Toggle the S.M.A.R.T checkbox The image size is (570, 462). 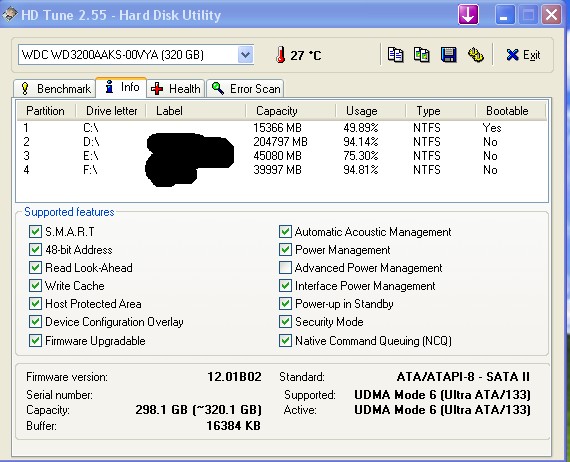[35, 232]
